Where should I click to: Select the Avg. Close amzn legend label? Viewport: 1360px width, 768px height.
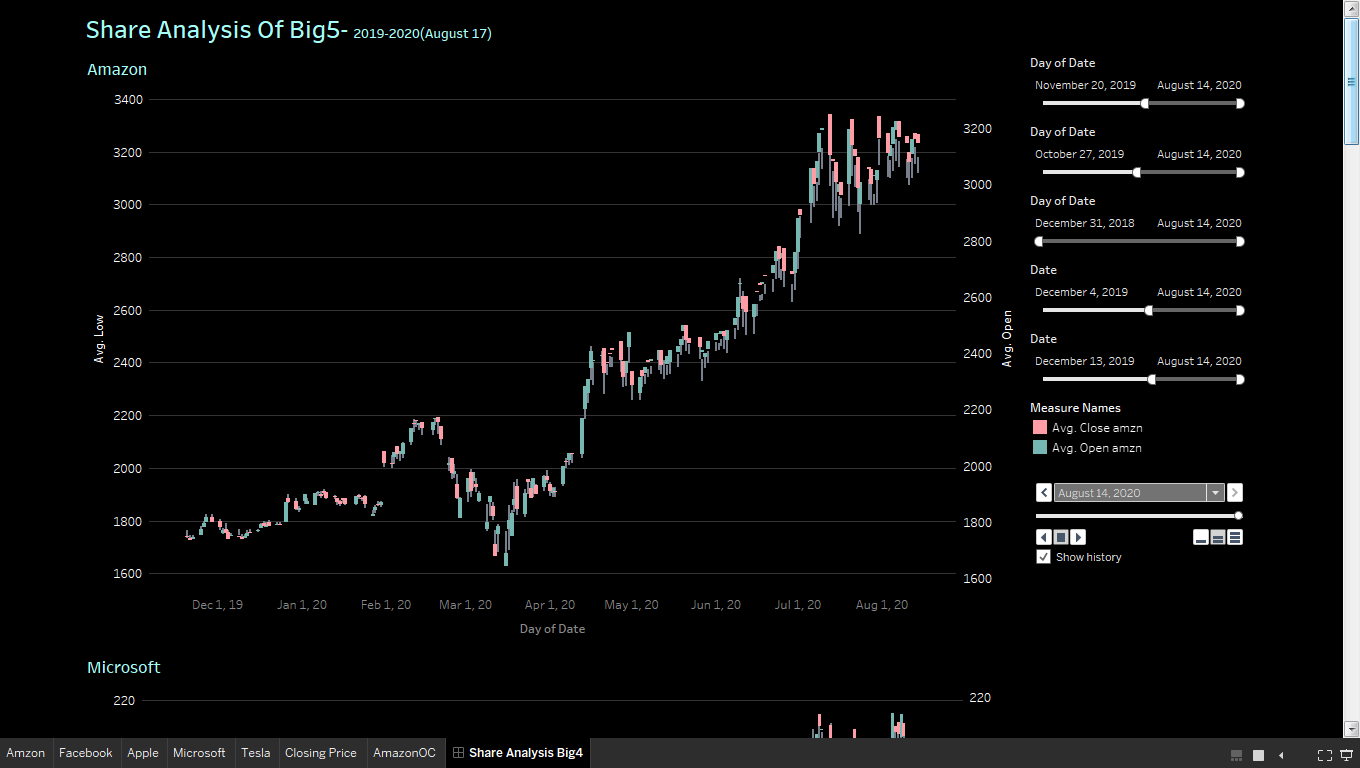click(x=1097, y=428)
